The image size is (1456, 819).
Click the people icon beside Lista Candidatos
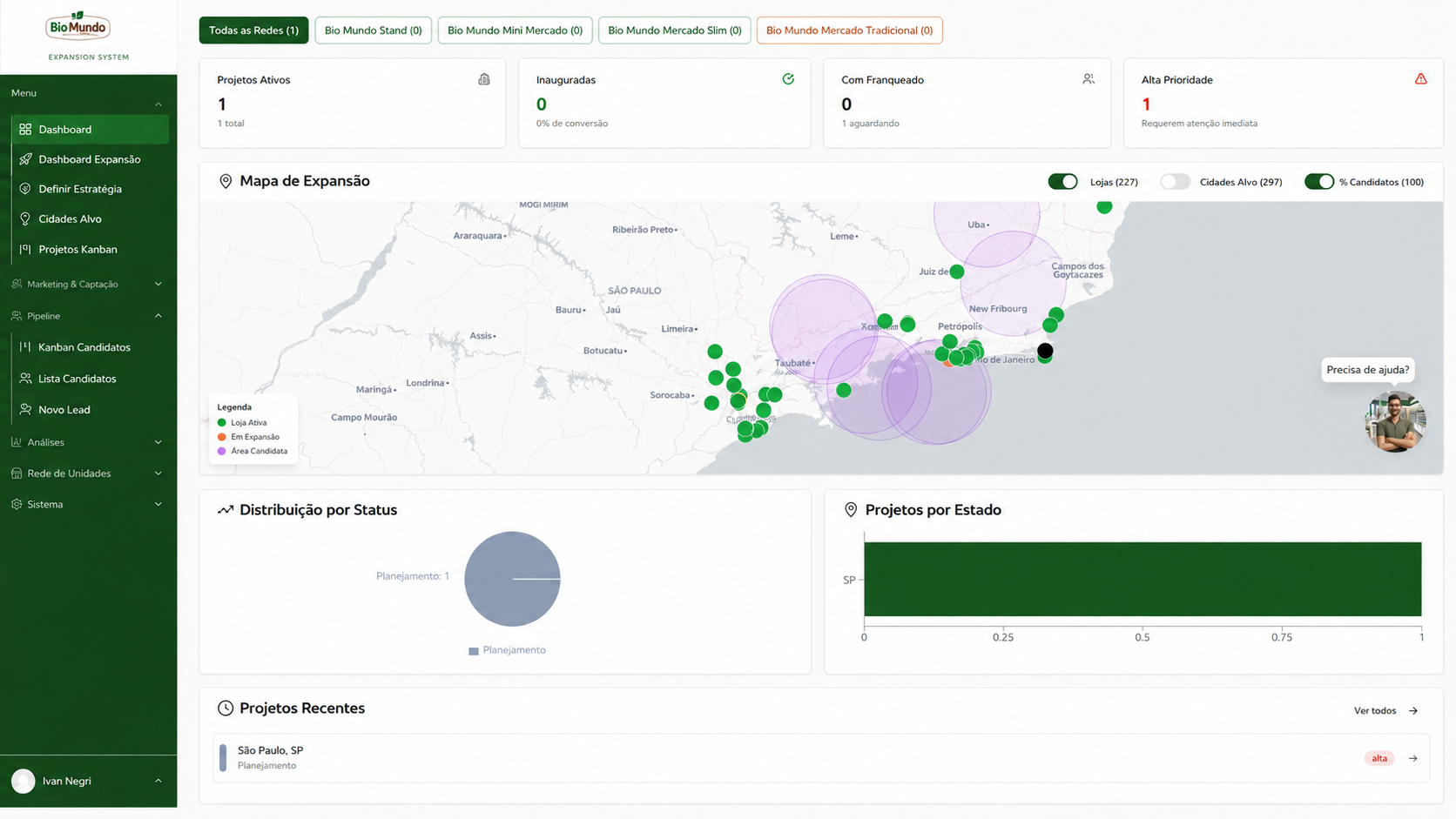[25, 379]
